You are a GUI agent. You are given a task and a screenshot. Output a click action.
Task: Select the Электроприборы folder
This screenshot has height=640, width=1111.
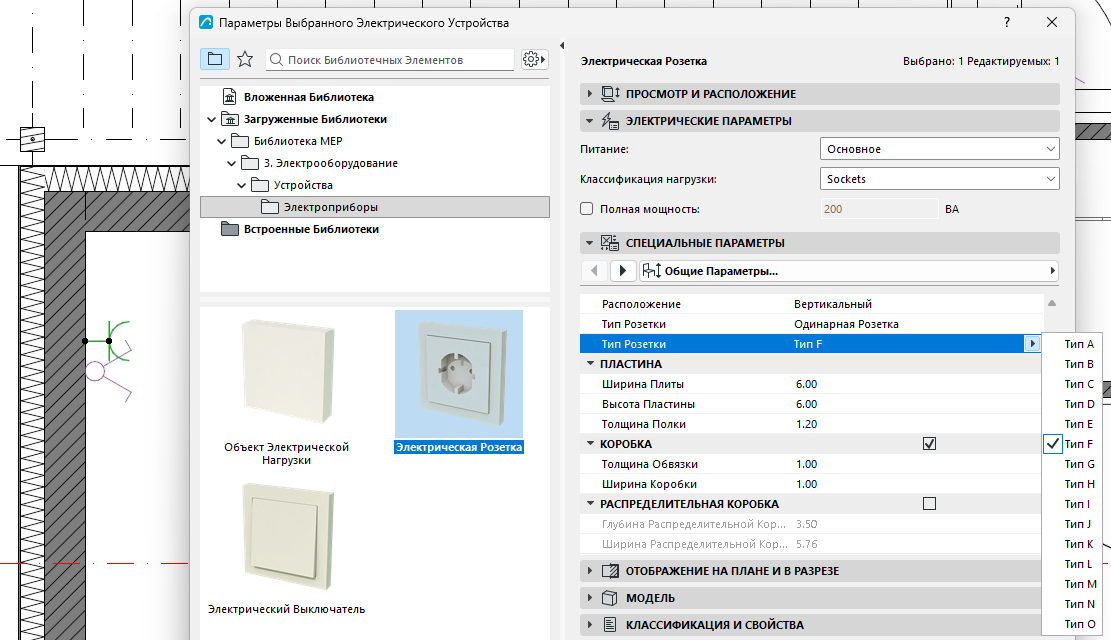coord(375,207)
